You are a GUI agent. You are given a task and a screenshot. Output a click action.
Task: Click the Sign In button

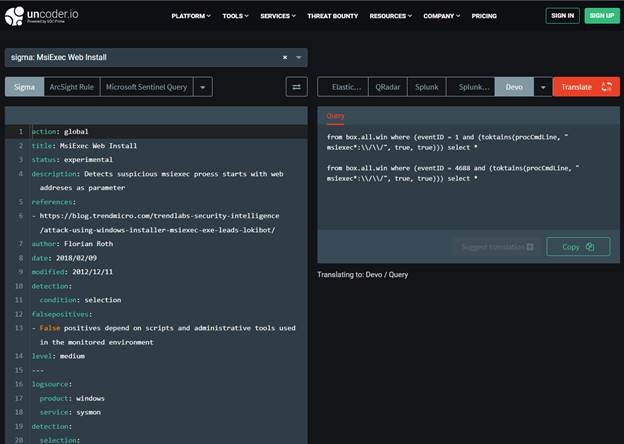click(x=562, y=16)
